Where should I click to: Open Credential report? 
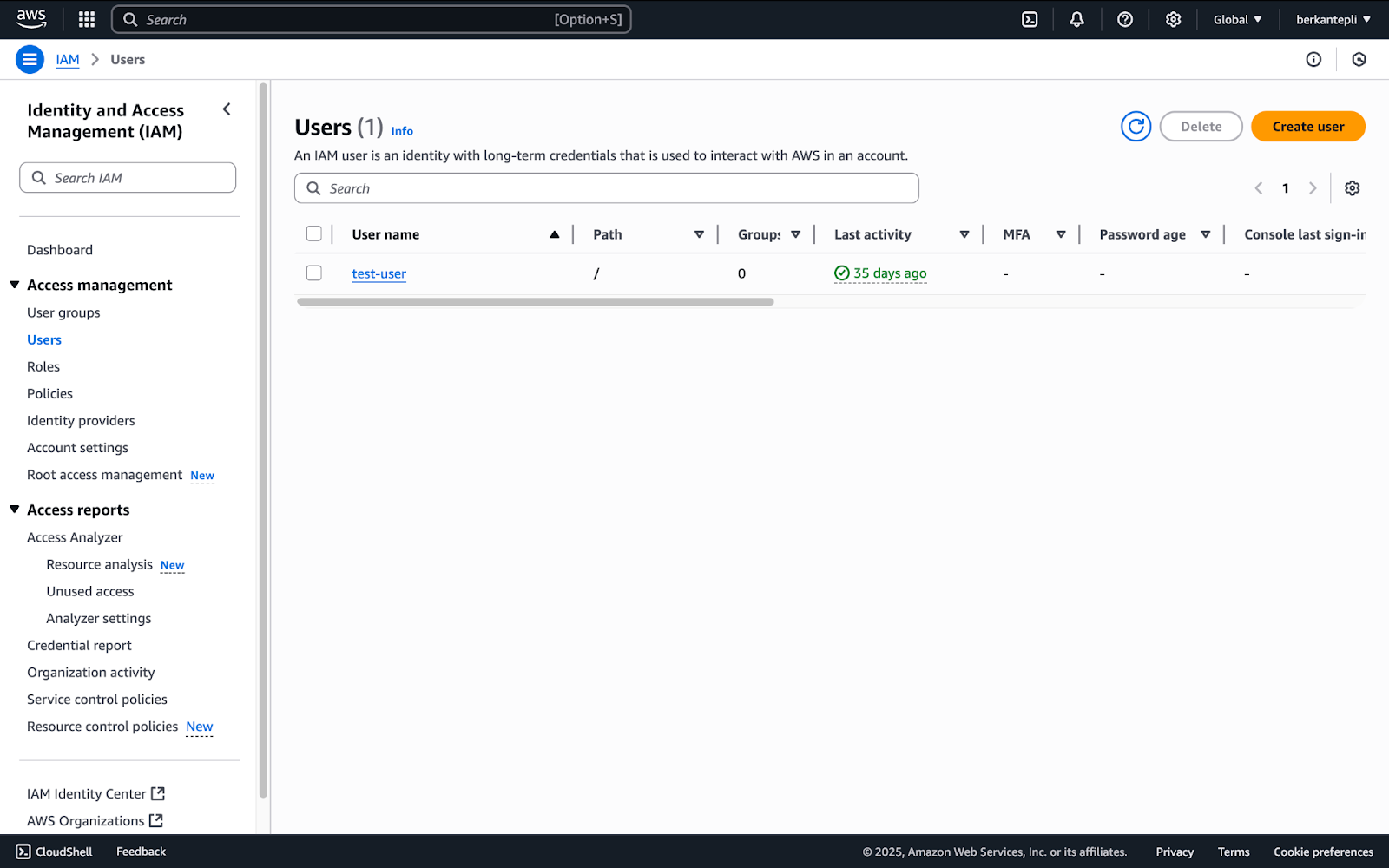pos(79,645)
